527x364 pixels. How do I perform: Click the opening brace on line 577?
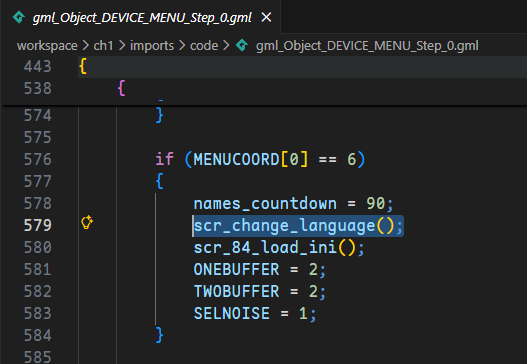click(x=160, y=181)
